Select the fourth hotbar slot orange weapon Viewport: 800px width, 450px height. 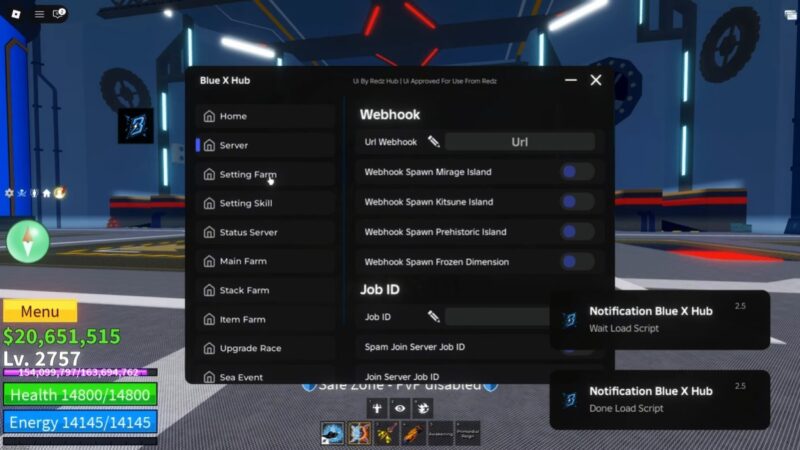[413, 433]
